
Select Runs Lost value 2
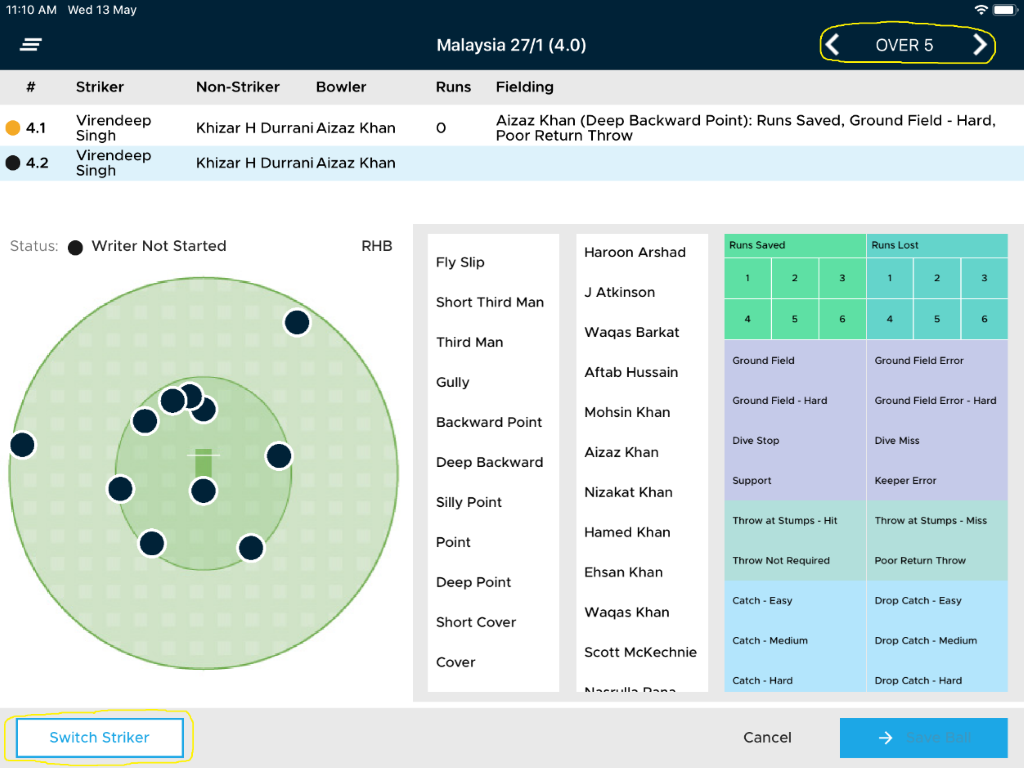point(937,278)
